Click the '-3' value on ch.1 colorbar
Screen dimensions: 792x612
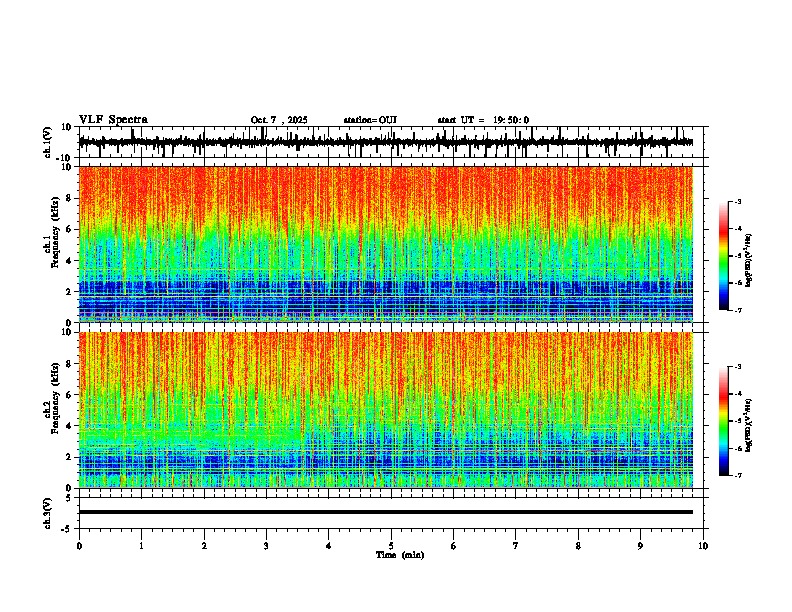coord(737,201)
